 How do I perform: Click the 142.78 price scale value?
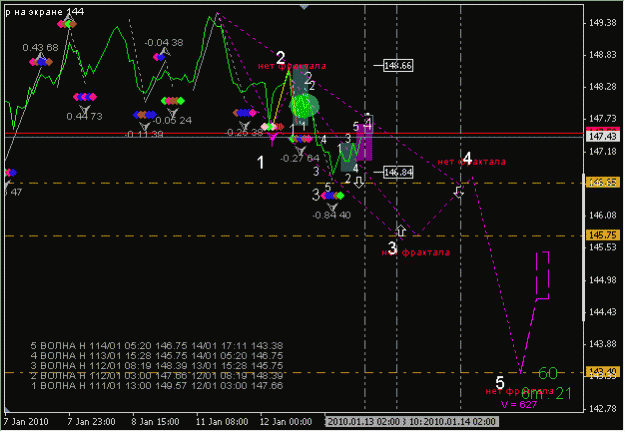[x=603, y=408]
